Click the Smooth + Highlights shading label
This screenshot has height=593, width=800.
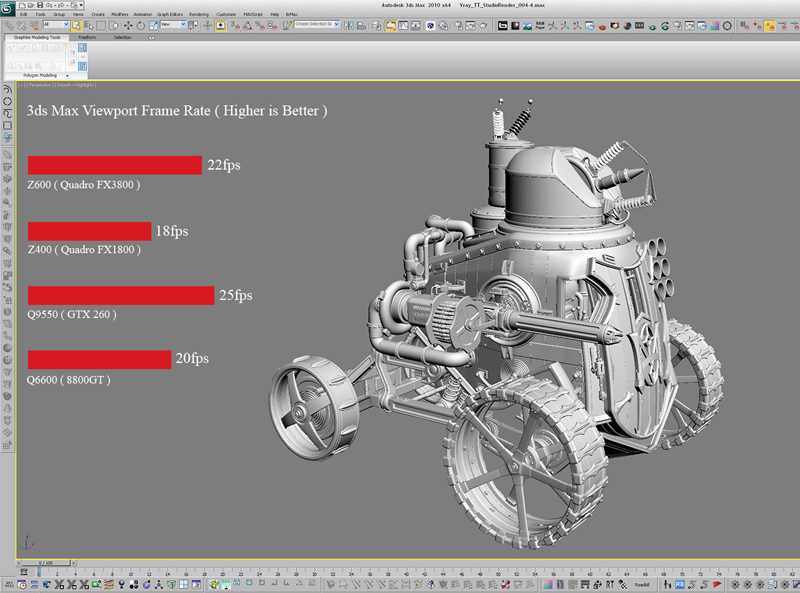pyautogui.click(x=76, y=85)
